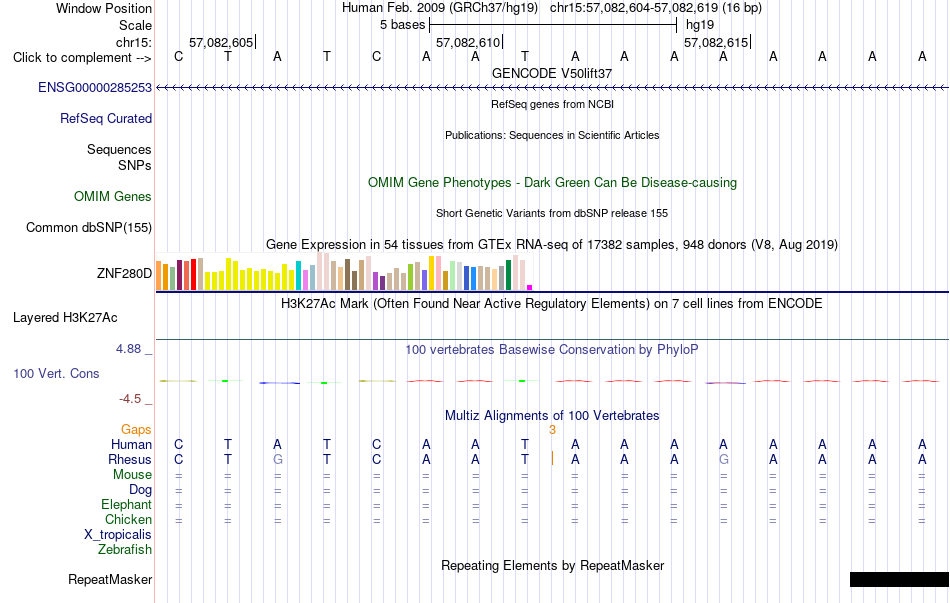950x603 pixels.
Task: Click the H3K27Ac Mark track title
Action: [x=552, y=303]
